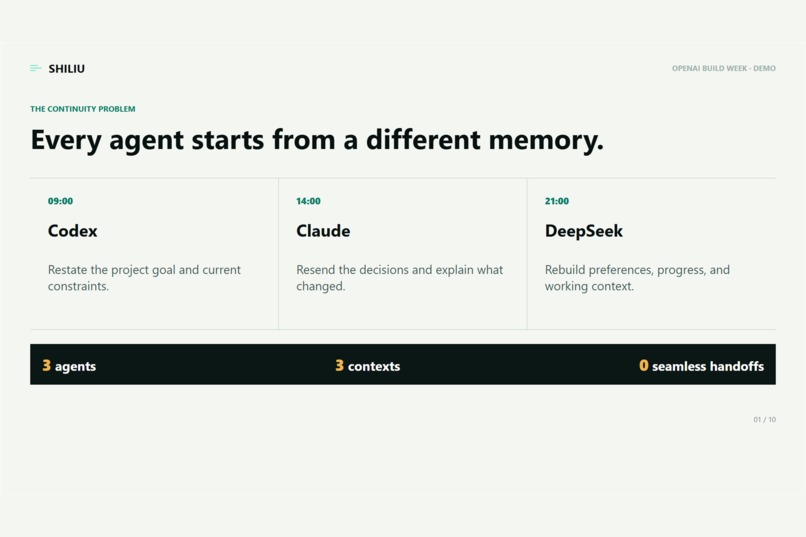Viewport: 806px width, 537px height.
Task: Click 'Restate the project goal' description
Action: 144,277
